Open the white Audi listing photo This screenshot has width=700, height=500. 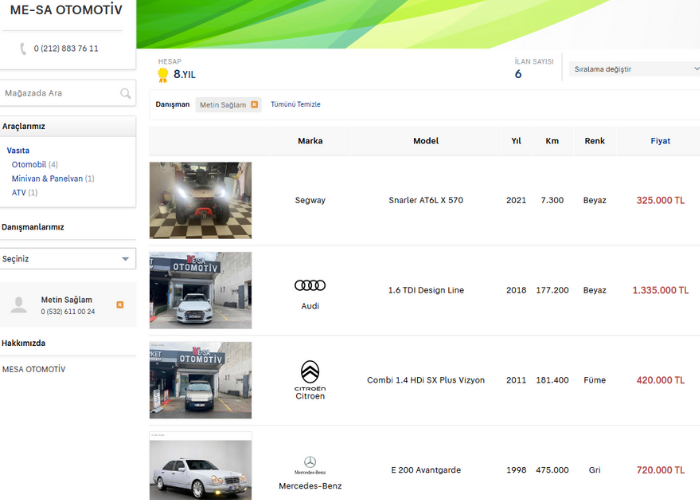200,290
